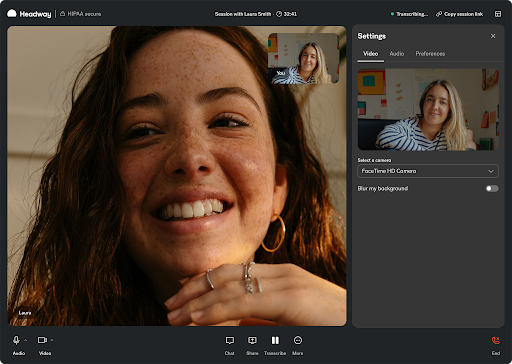Click the Headway cloud logo
Image resolution: width=512 pixels, height=364 pixels.
point(12,13)
